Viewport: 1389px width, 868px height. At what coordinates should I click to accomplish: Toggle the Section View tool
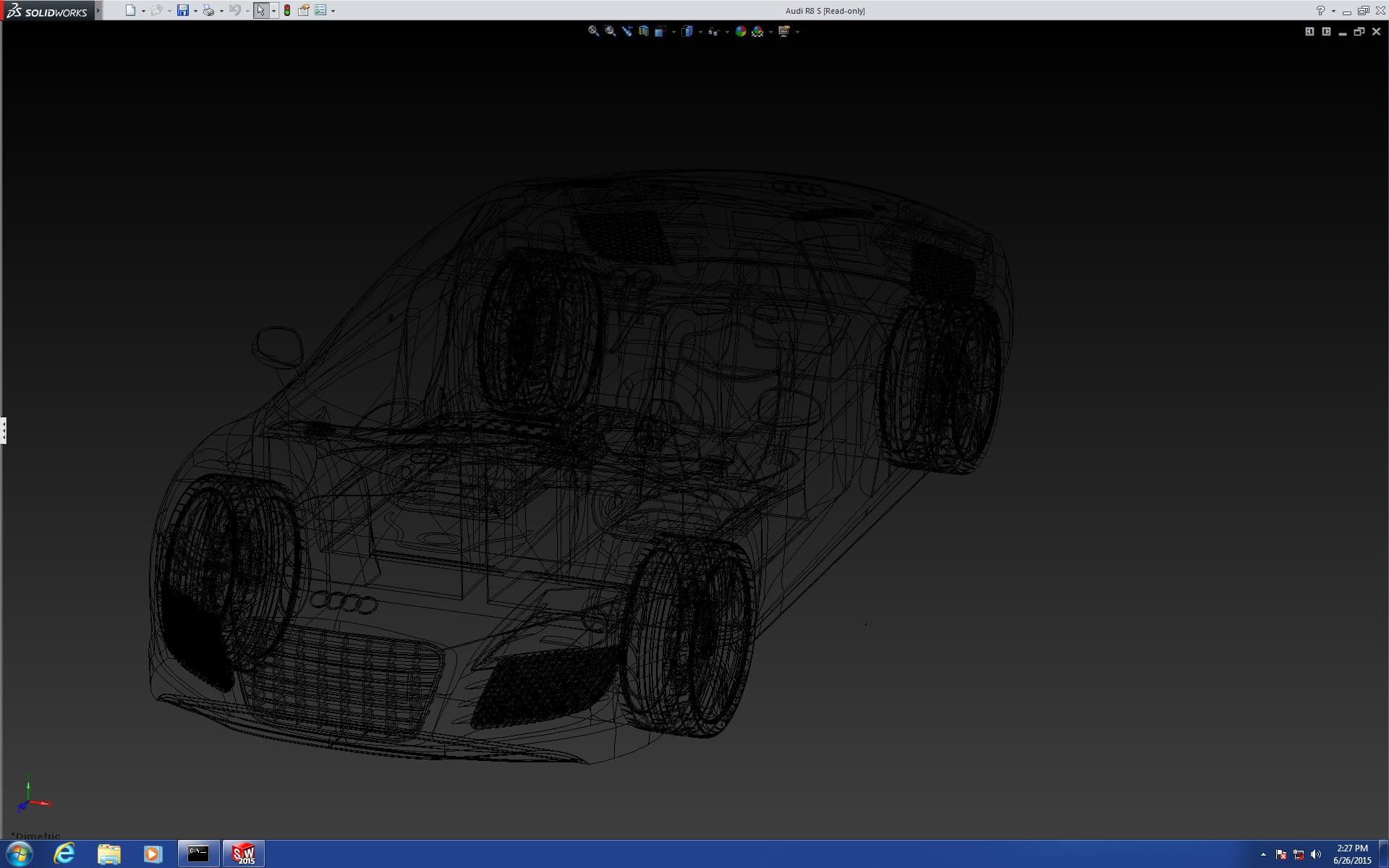pos(643,31)
